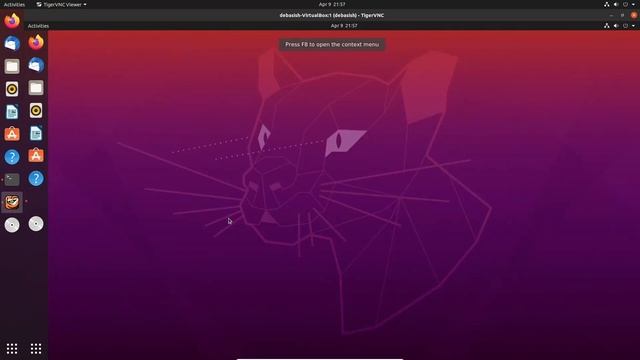Expand the remote session system menu arrow
The height and width of the screenshot is (360, 640).
633,25
